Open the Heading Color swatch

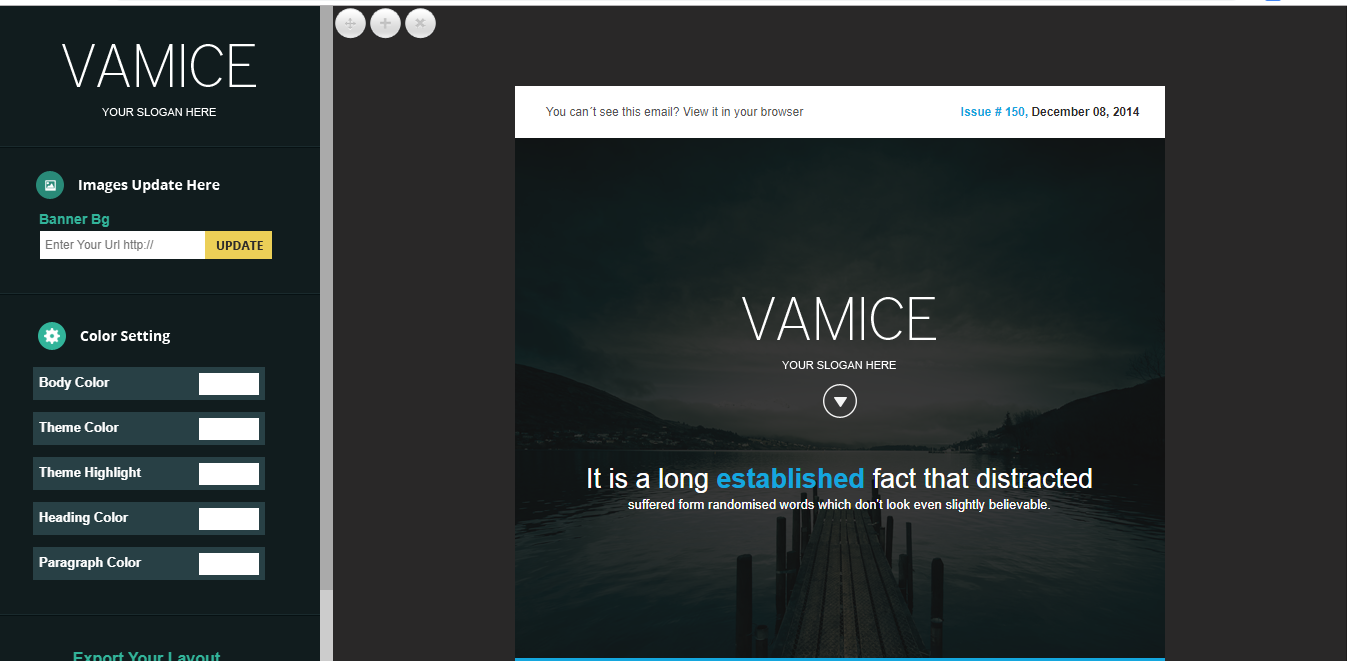click(228, 519)
